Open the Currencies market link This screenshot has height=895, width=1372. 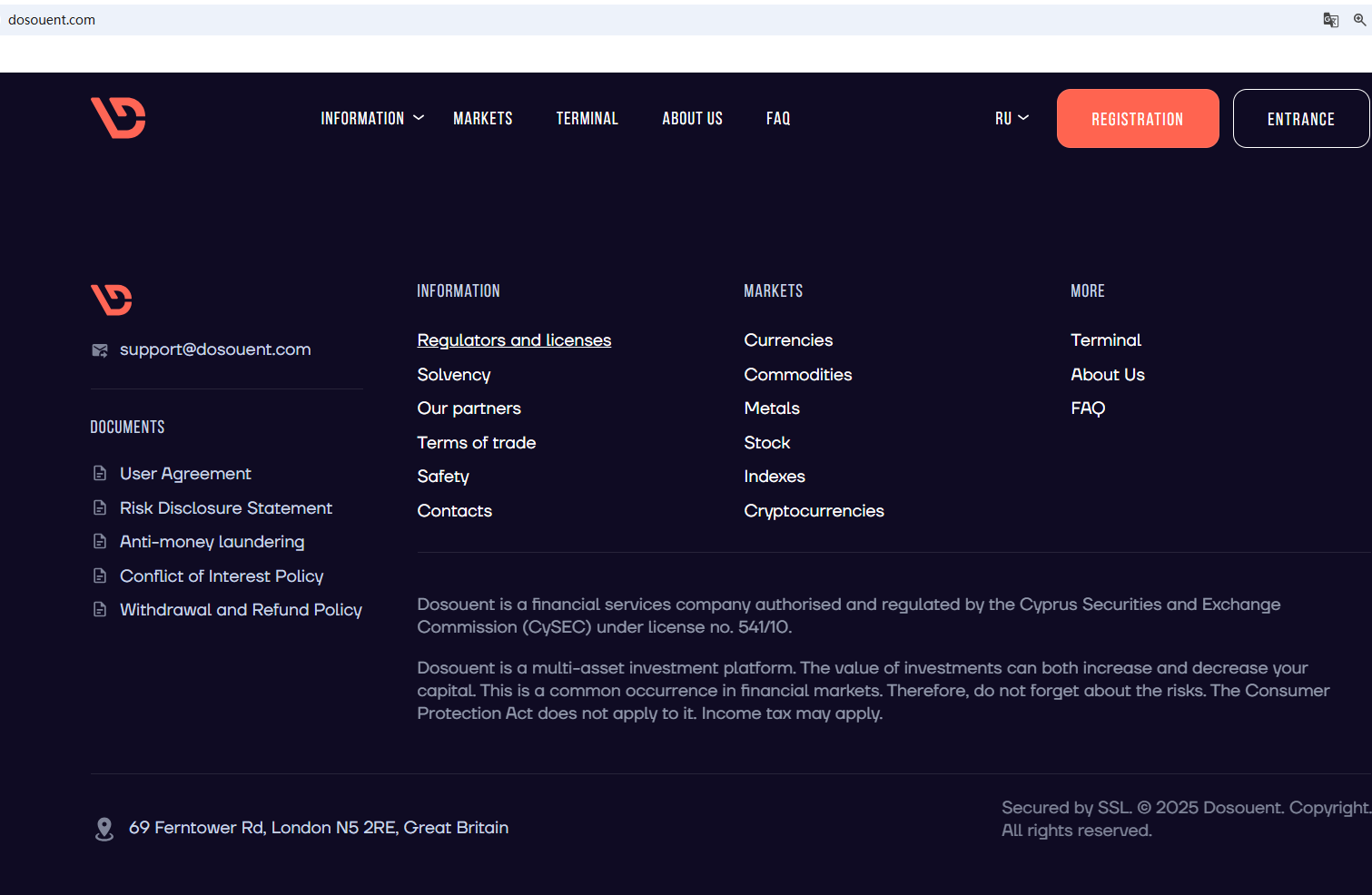(x=788, y=340)
